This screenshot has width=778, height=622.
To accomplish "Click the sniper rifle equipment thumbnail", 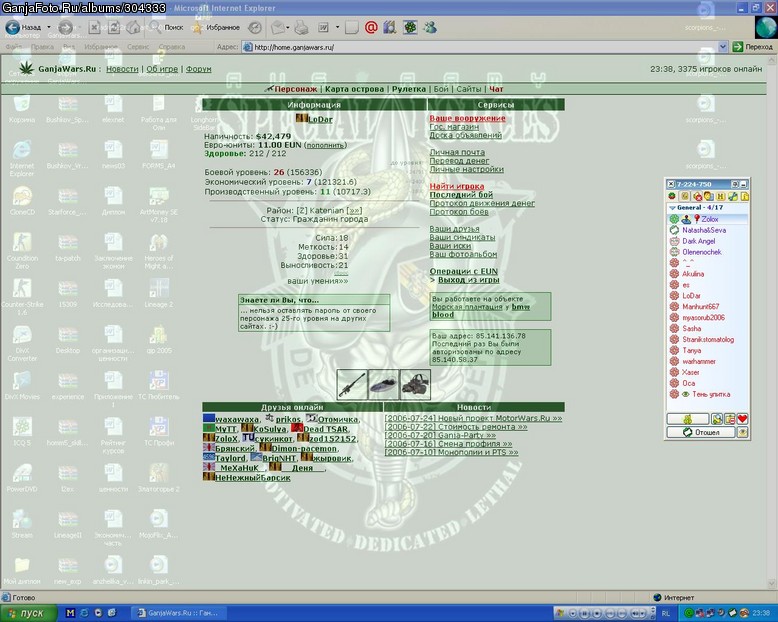I will point(352,384).
